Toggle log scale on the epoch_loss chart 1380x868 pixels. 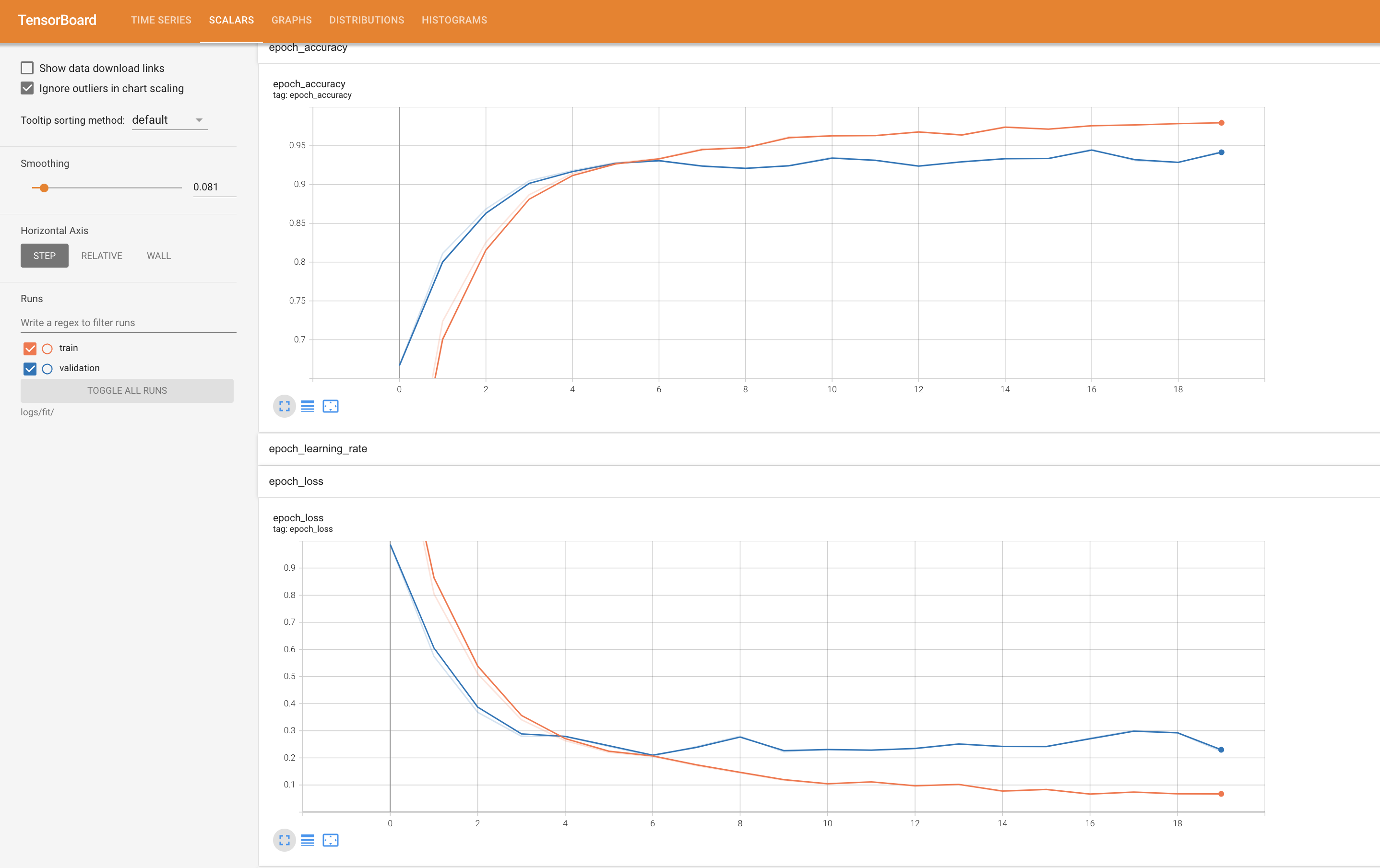click(x=308, y=841)
